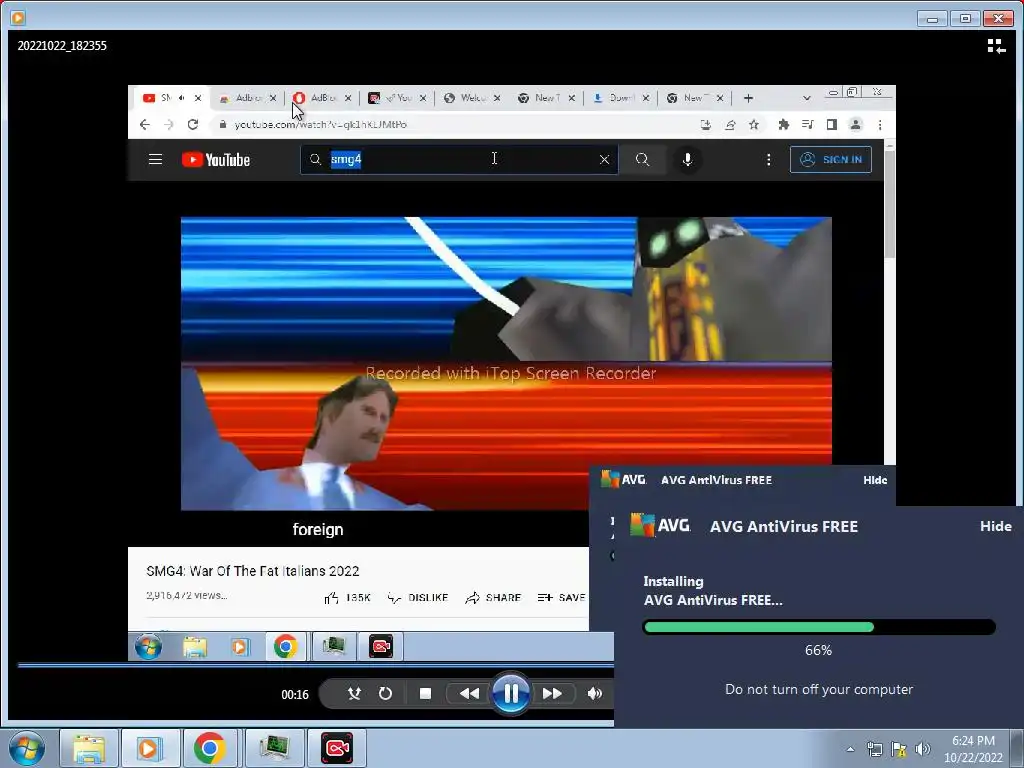Open the system volume tray icon
1024x768 pixels.
tap(923, 749)
